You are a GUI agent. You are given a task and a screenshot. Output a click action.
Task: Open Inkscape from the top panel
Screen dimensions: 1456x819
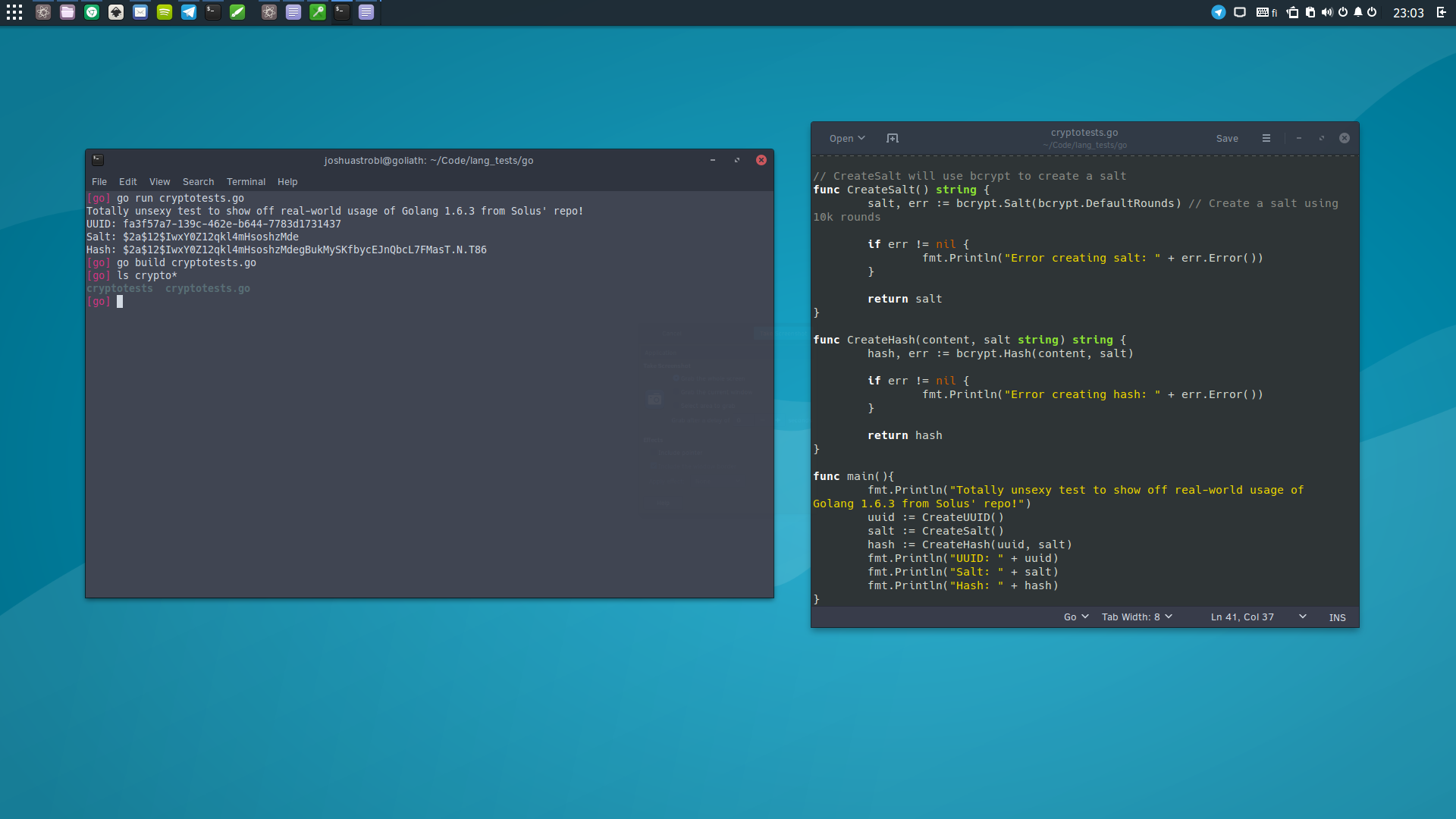click(x=116, y=12)
